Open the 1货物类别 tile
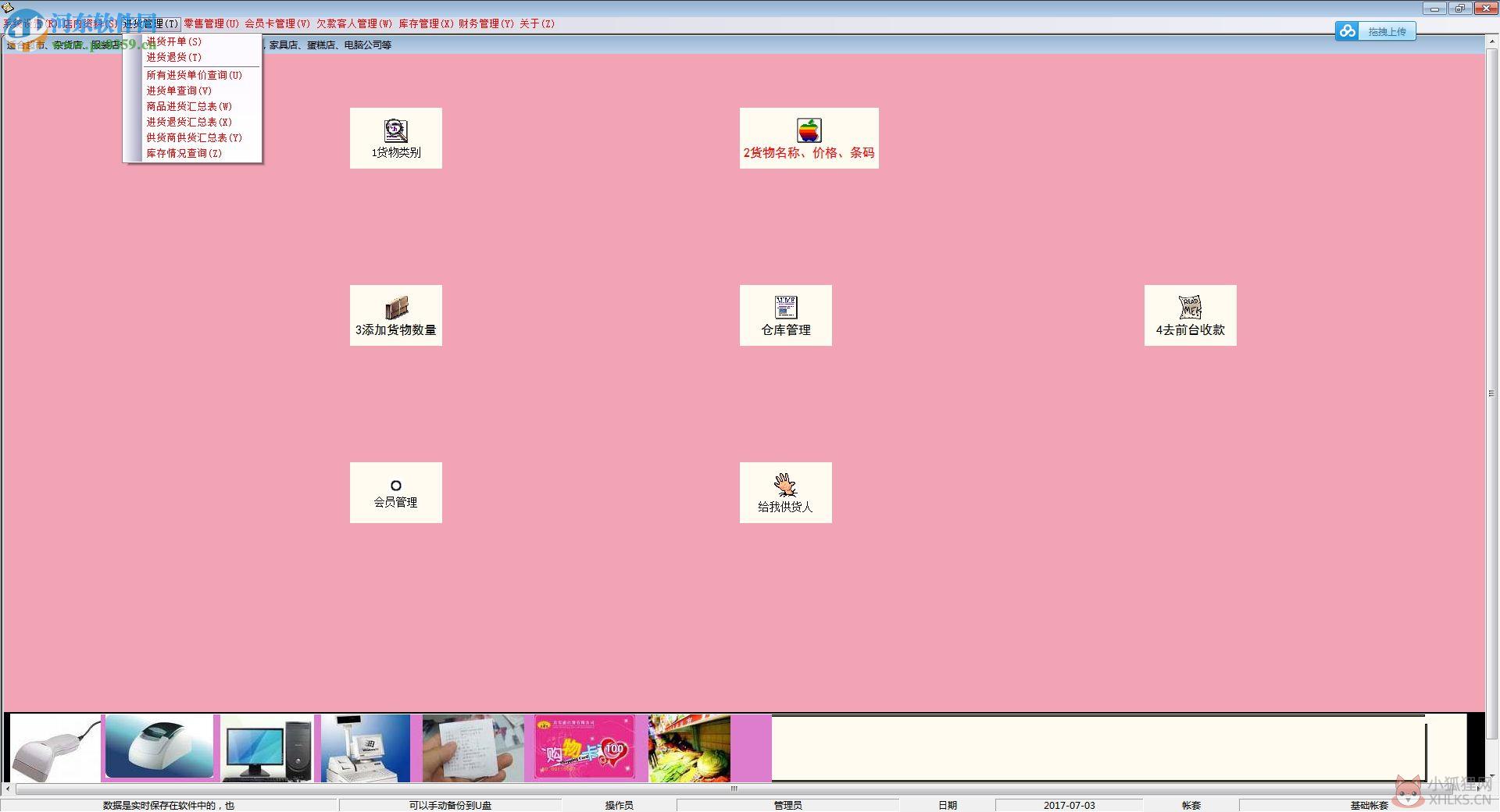This screenshot has height=812, width=1500. point(395,138)
